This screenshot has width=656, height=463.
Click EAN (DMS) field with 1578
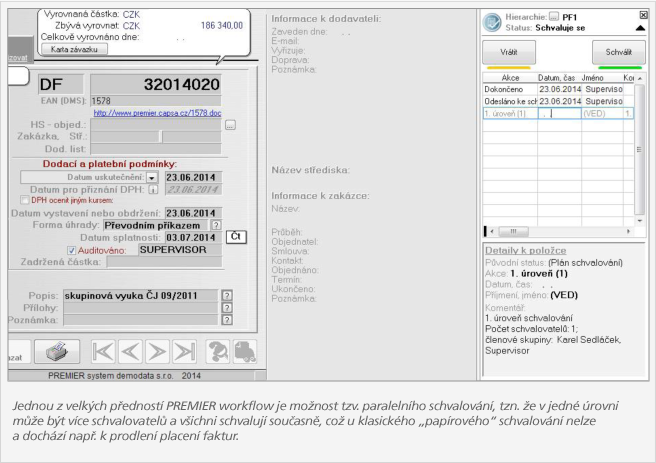(x=156, y=101)
